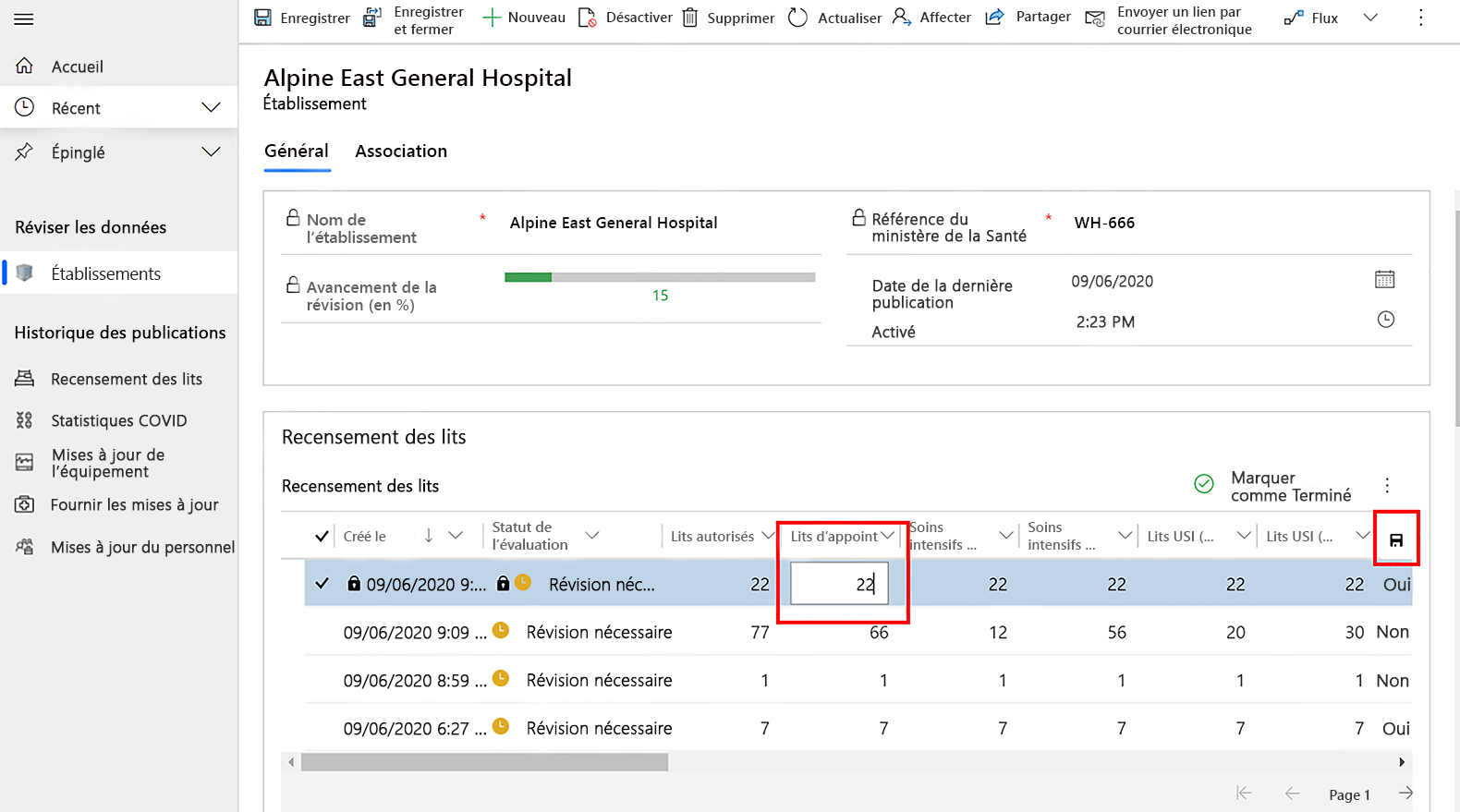This screenshot has width=1460, height=812.
Task: Refresh with the Actualiser button
Action: (834, 18)
